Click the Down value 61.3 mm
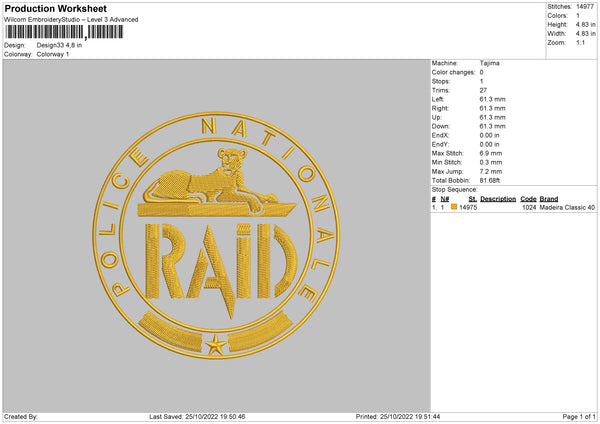600x424 pixels. click(492, 126)
